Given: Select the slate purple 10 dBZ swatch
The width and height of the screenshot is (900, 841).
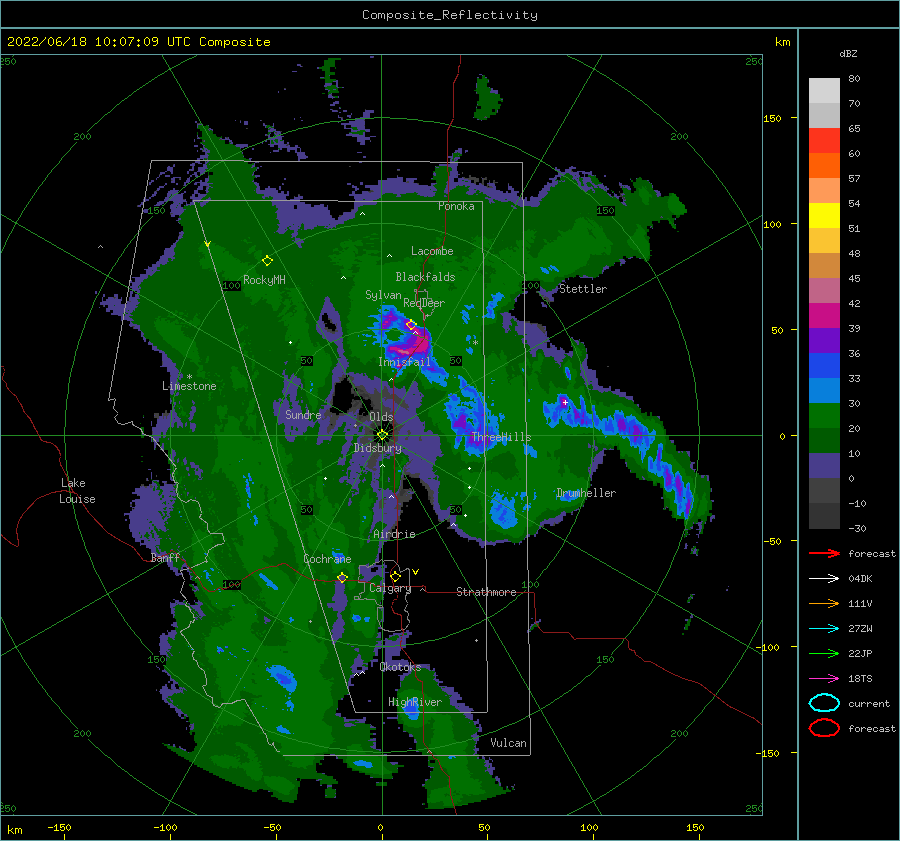Looking at the screenshot, I should coord(824,466).
